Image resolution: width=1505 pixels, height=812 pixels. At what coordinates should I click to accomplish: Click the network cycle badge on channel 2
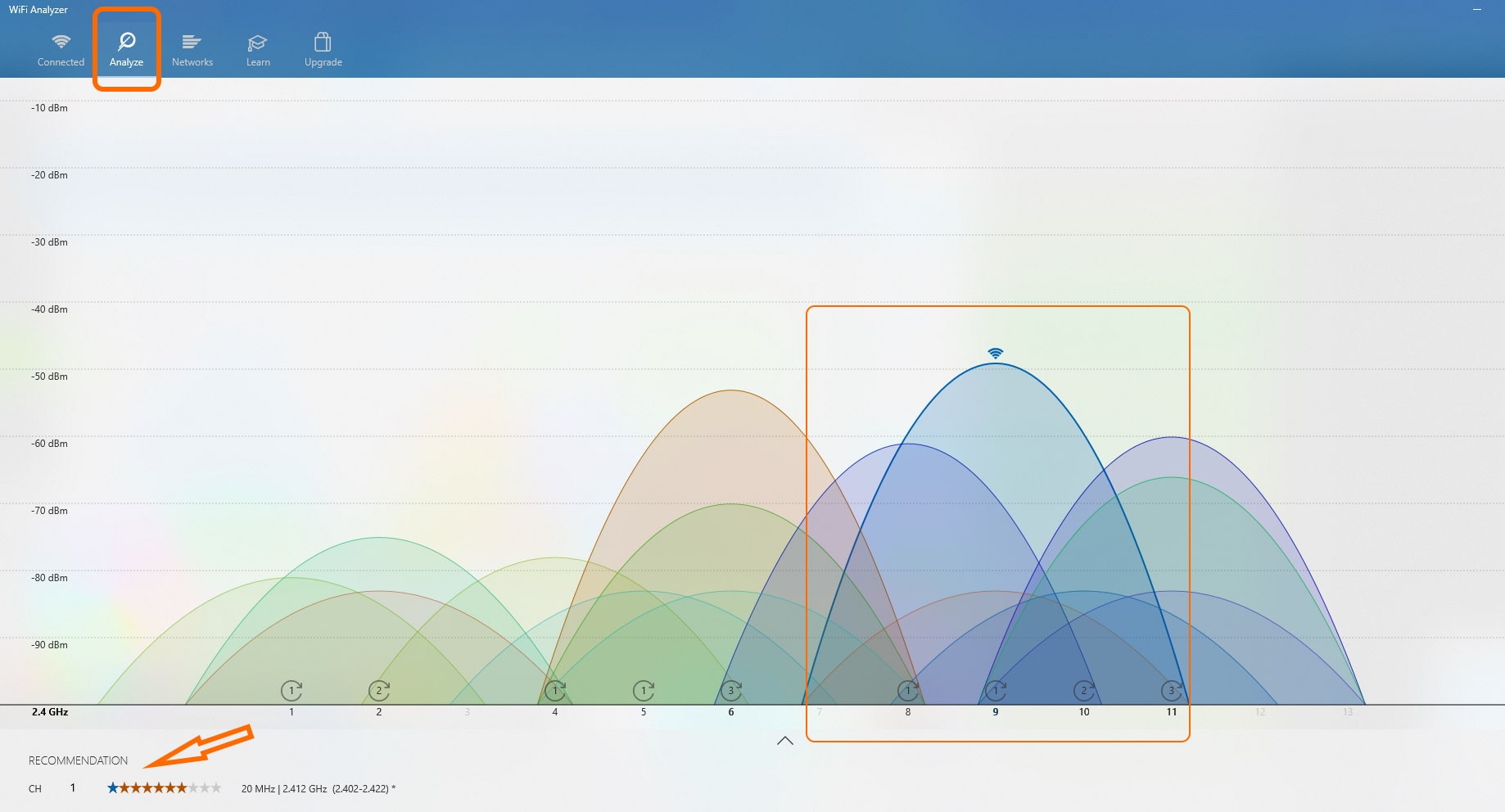pos(379,690)
